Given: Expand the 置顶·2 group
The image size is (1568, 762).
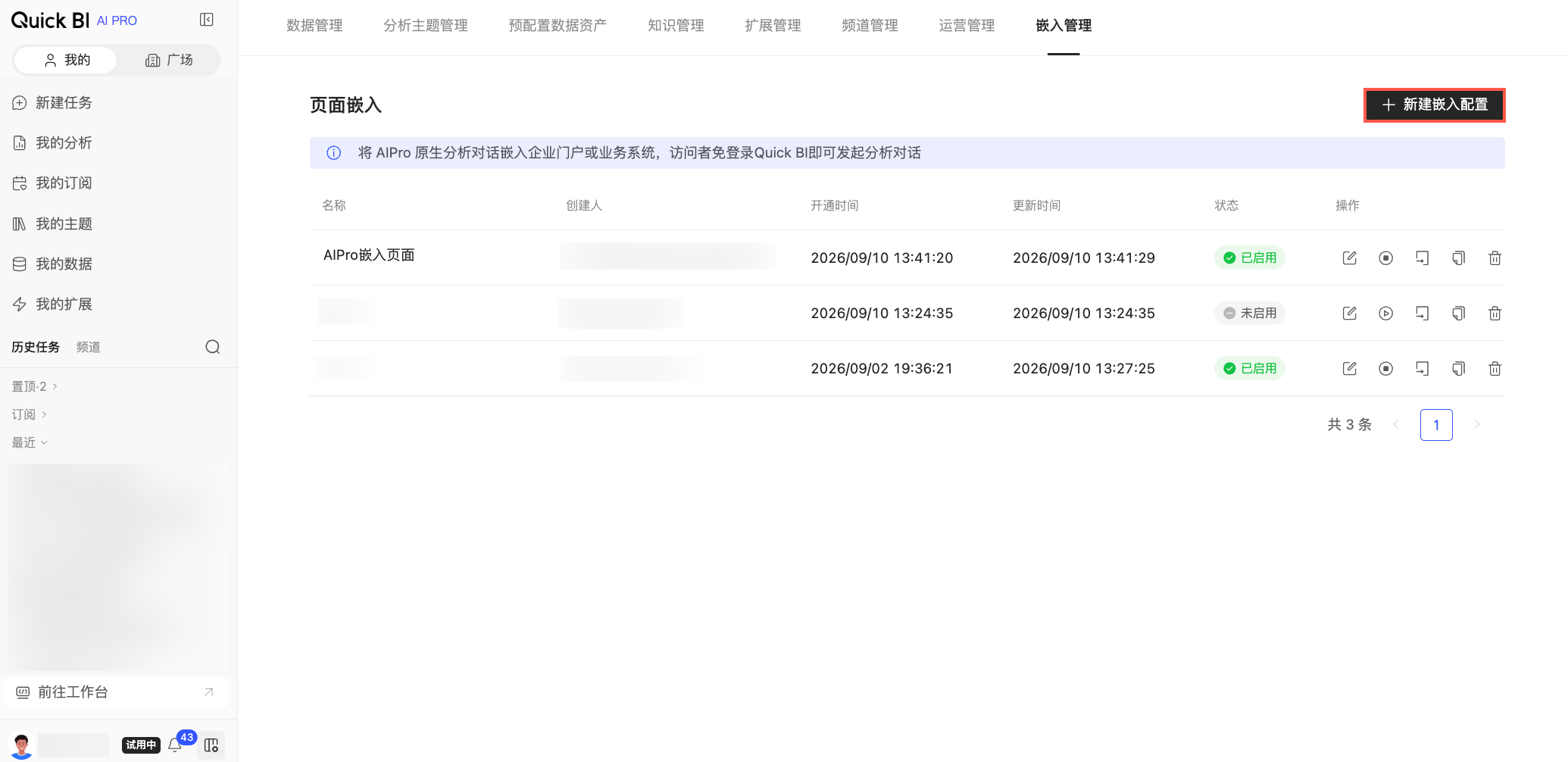Looking at the screenshot, I should click(35, 386).
